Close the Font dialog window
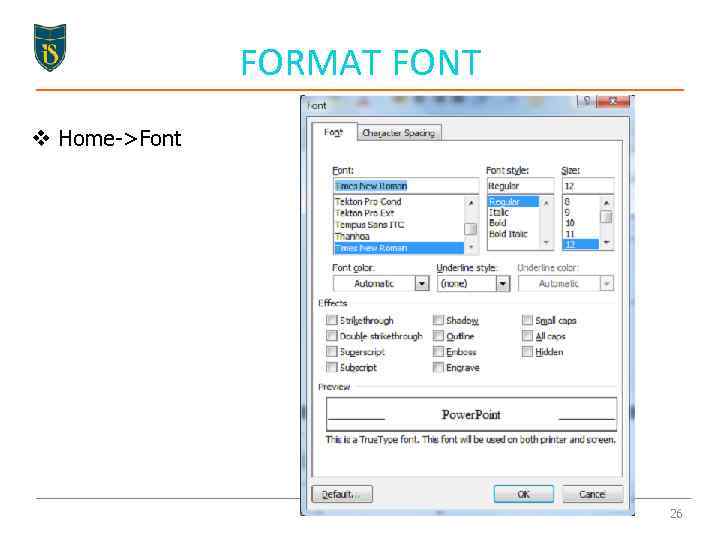 [613, 101]
